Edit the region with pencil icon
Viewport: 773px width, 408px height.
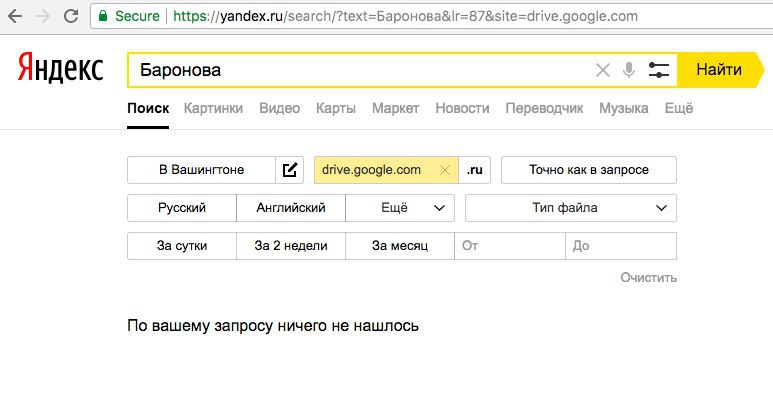pos(289,170)
